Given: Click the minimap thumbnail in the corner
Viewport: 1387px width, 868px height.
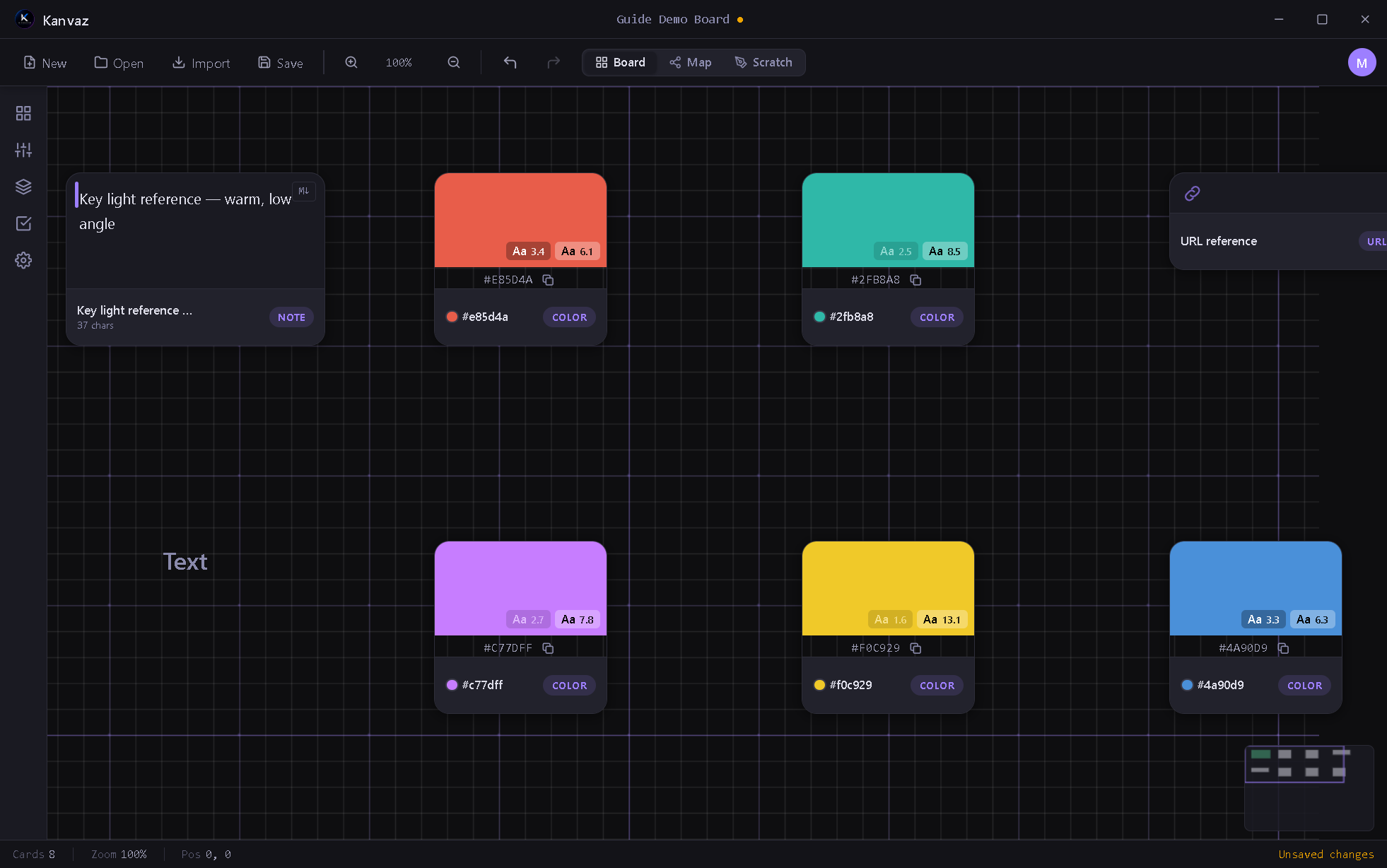Looking at the screenshot, I should pos(1309,787).
